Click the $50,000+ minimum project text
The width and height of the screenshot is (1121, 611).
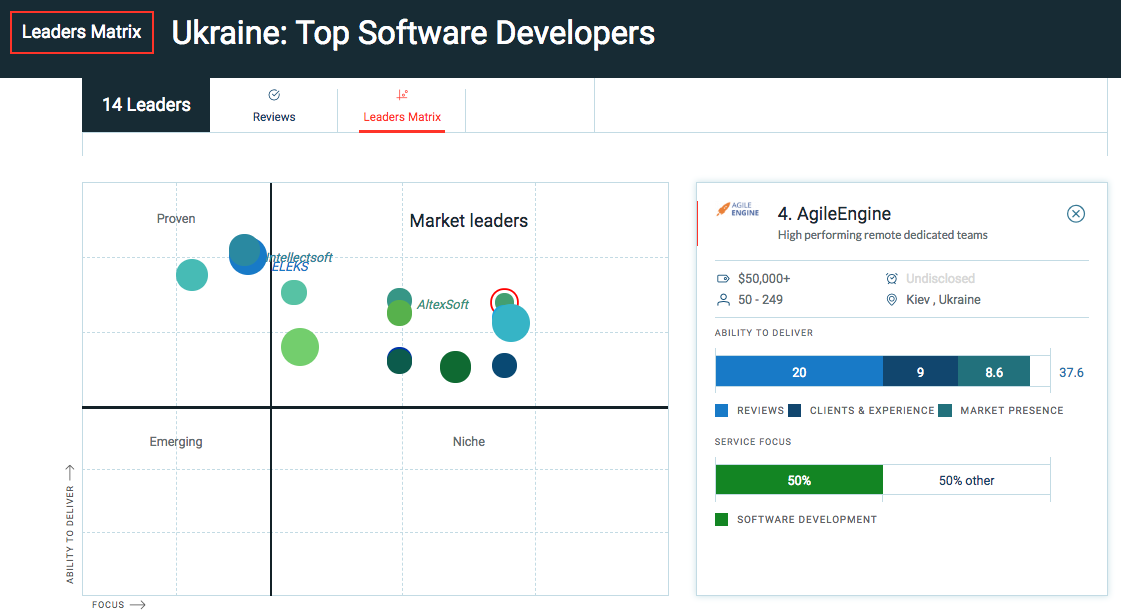pyautogui.click(x=764, y=279)
